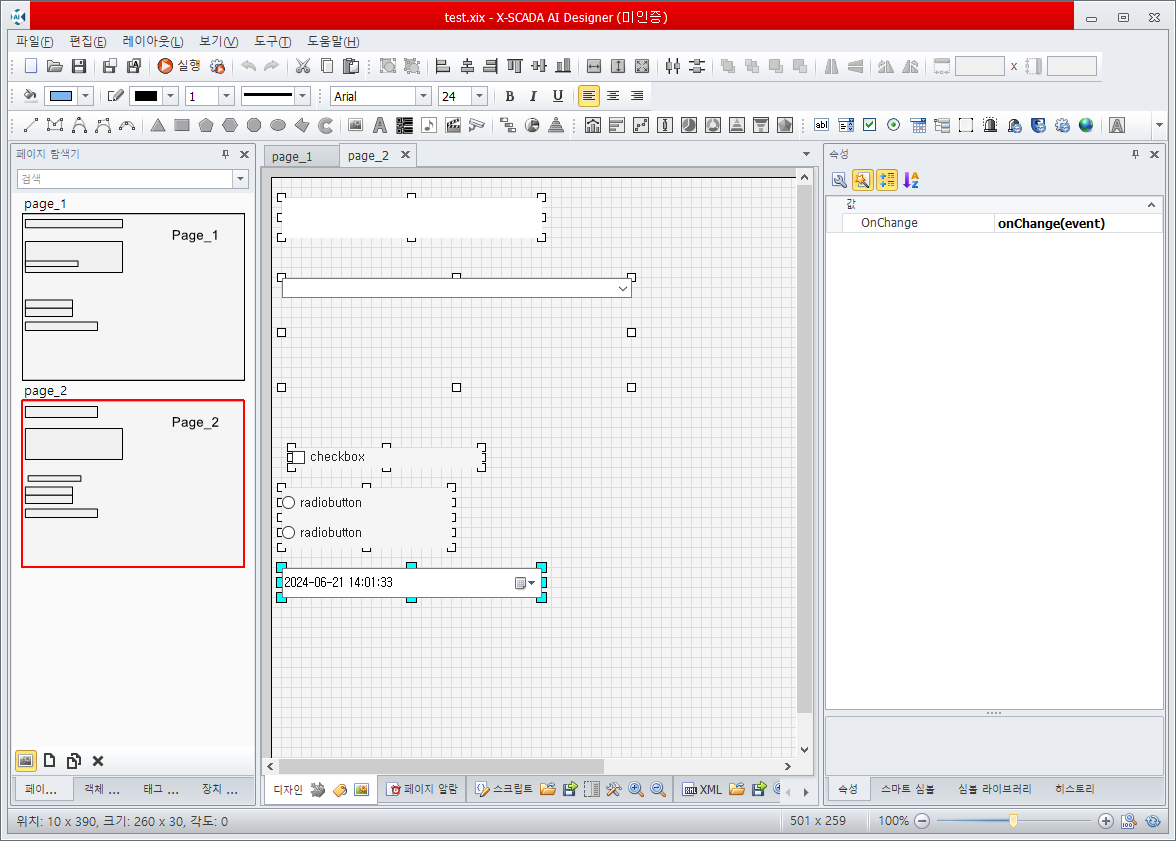Insert web browser globe control
The image size is (1176, 841).
point(1086,125)
